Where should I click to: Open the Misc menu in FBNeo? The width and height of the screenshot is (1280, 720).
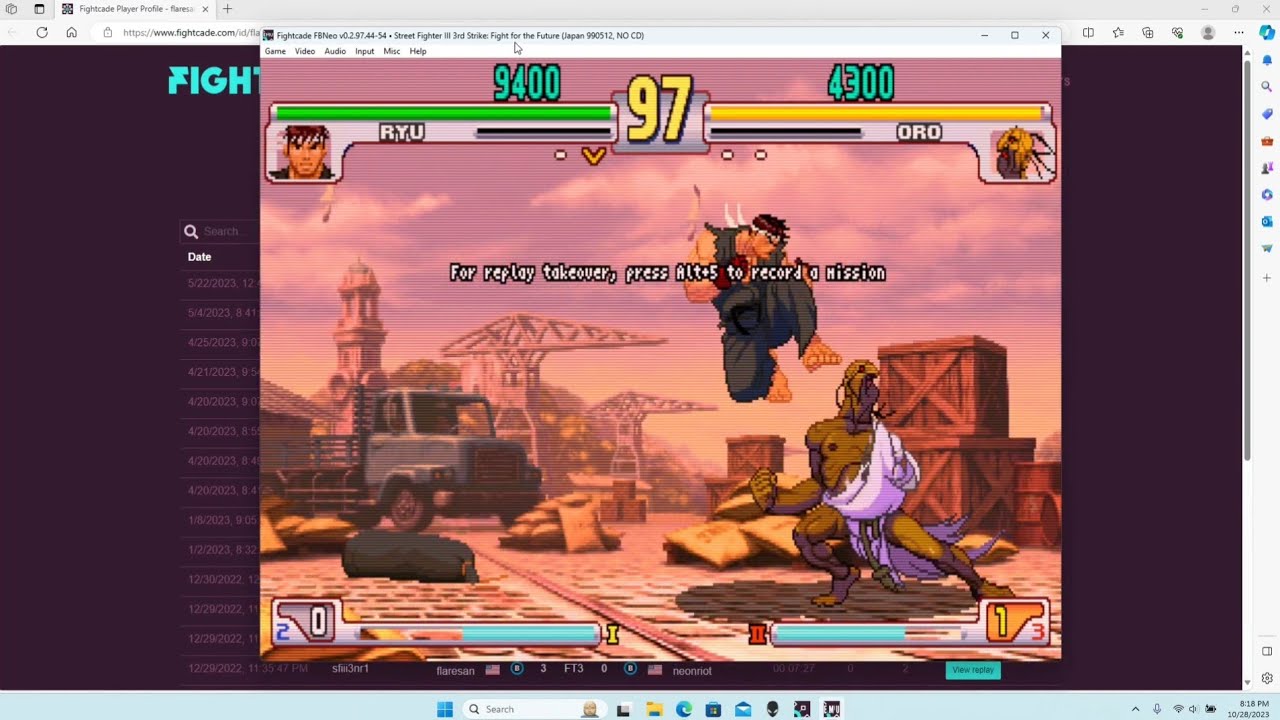click(x=392, y=51)
